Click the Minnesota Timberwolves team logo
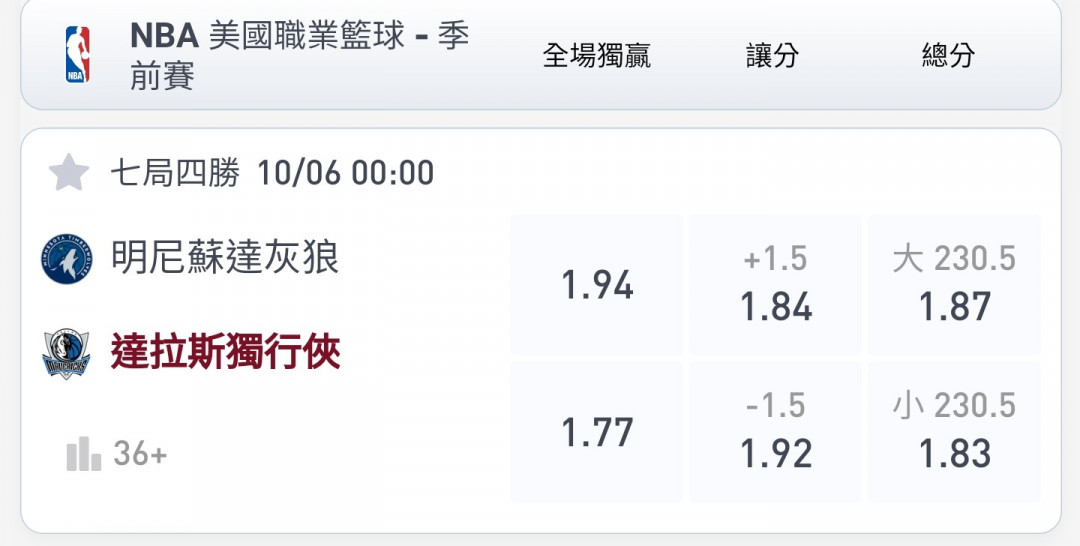Image resolution: width=1080 pixels, height=546 pixels. [66, 259]
